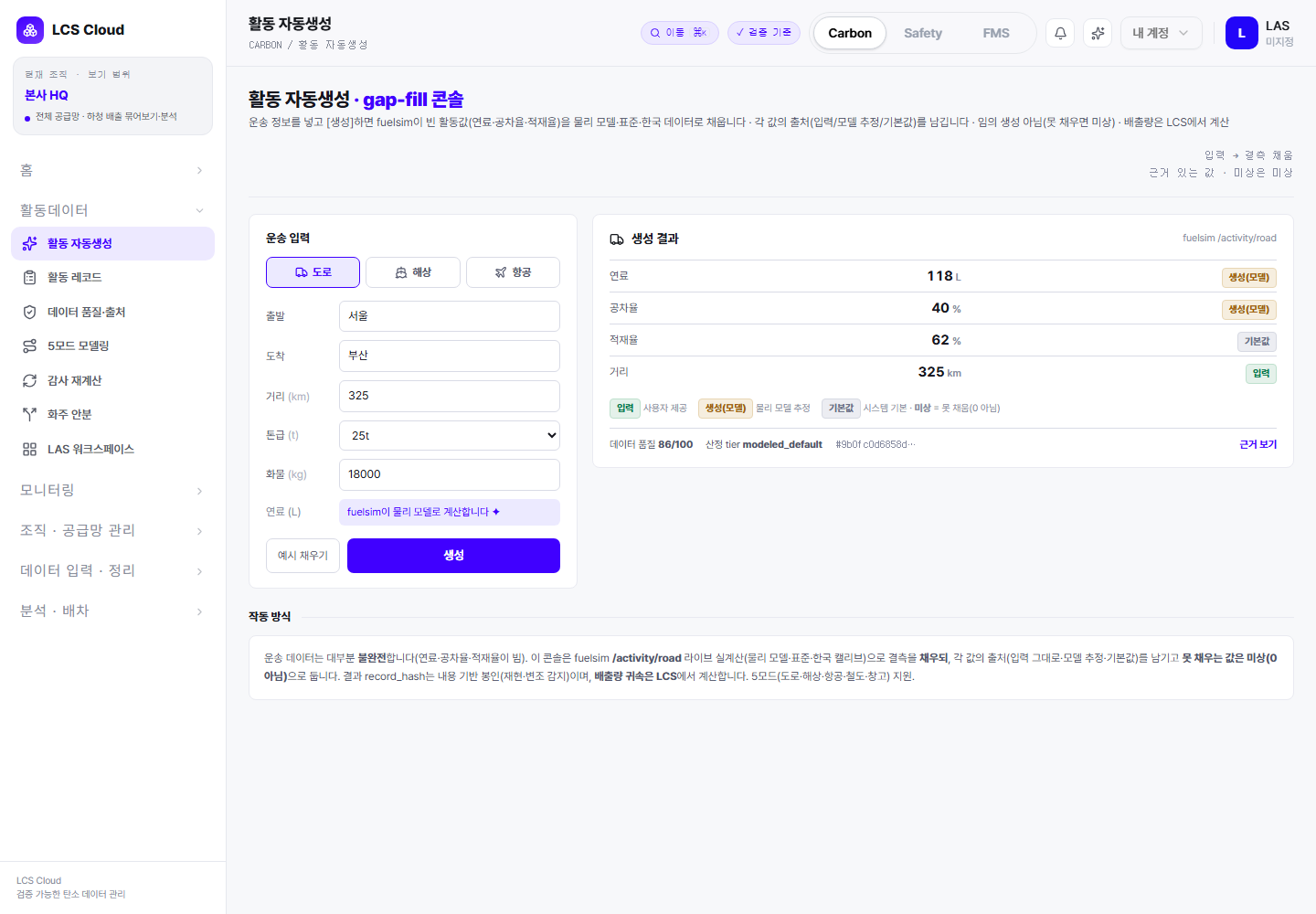Screen dimensions: 1316x914
Task: Click the 325 km distance result value
Action: (939, 372)
